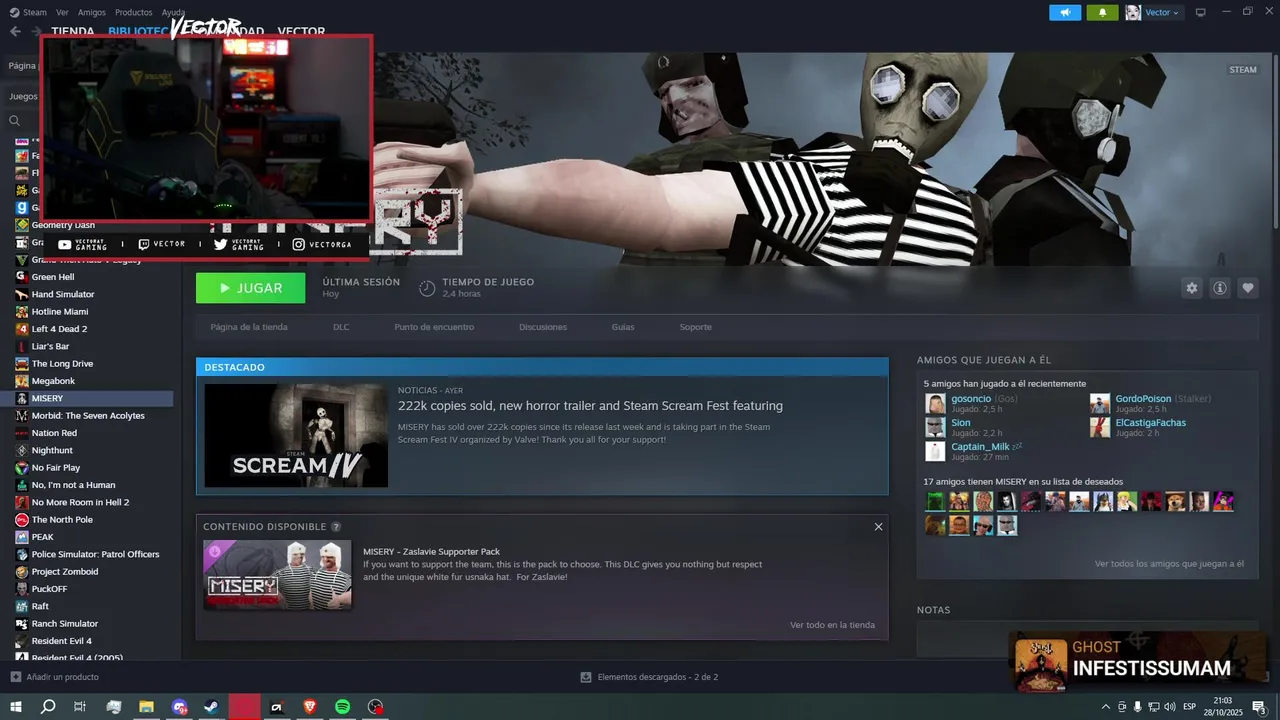Viewport: 1280px width, 720px height.
Task: Open the game settings gear icon
Action: [x=1191, y=288]
